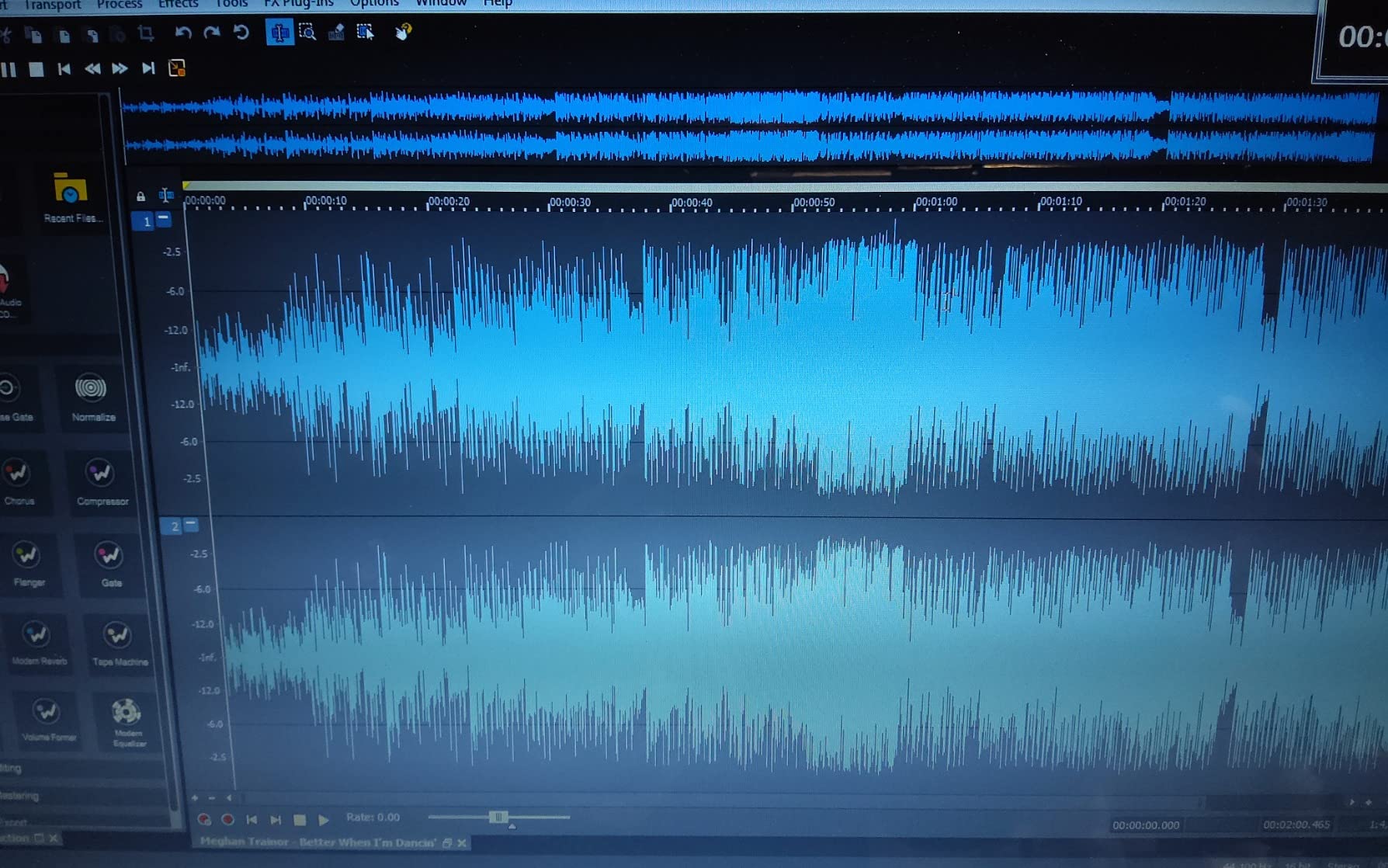Click the 00:01:00 mark on the time ruler
Screen dimensions: 1388x868
click(x=936, y=202)
